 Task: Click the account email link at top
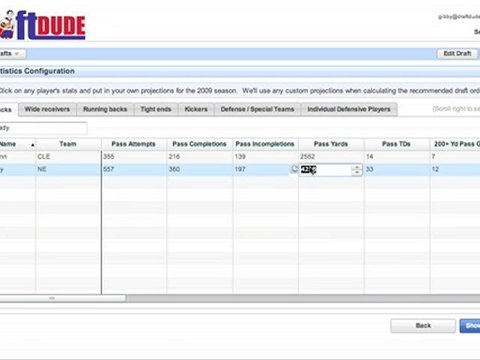[x=459, y=17]
